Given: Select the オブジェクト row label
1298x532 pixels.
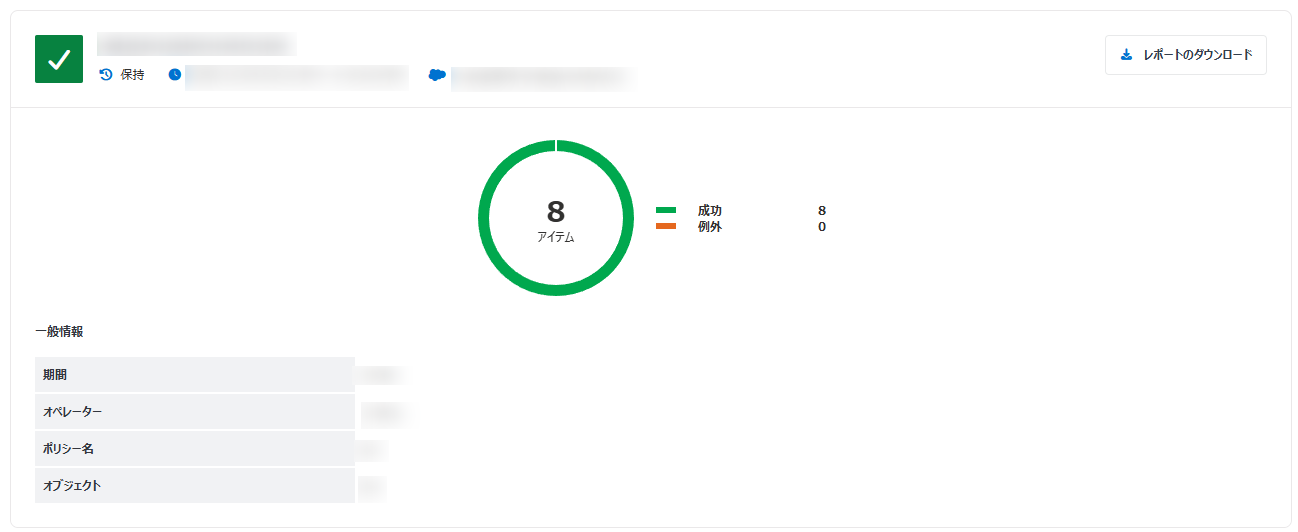Looking at the screenshot, I should coord(72,486).
